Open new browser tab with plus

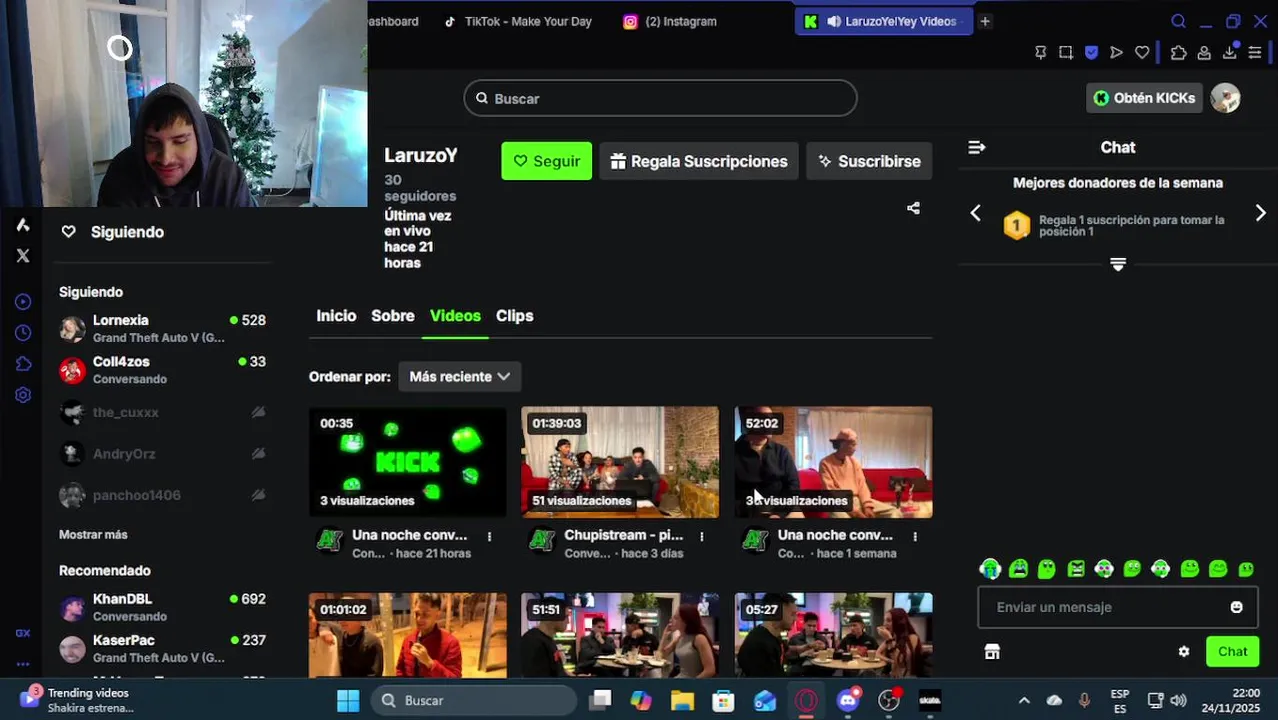coord(985,21)
